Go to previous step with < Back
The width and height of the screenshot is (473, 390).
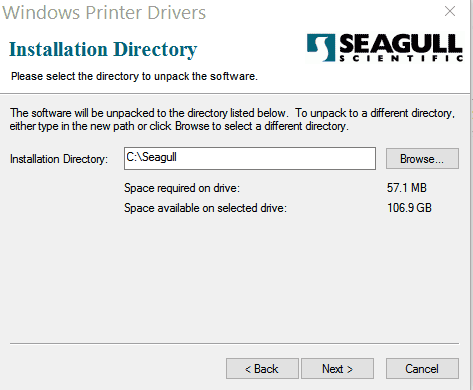pos(262,369)
